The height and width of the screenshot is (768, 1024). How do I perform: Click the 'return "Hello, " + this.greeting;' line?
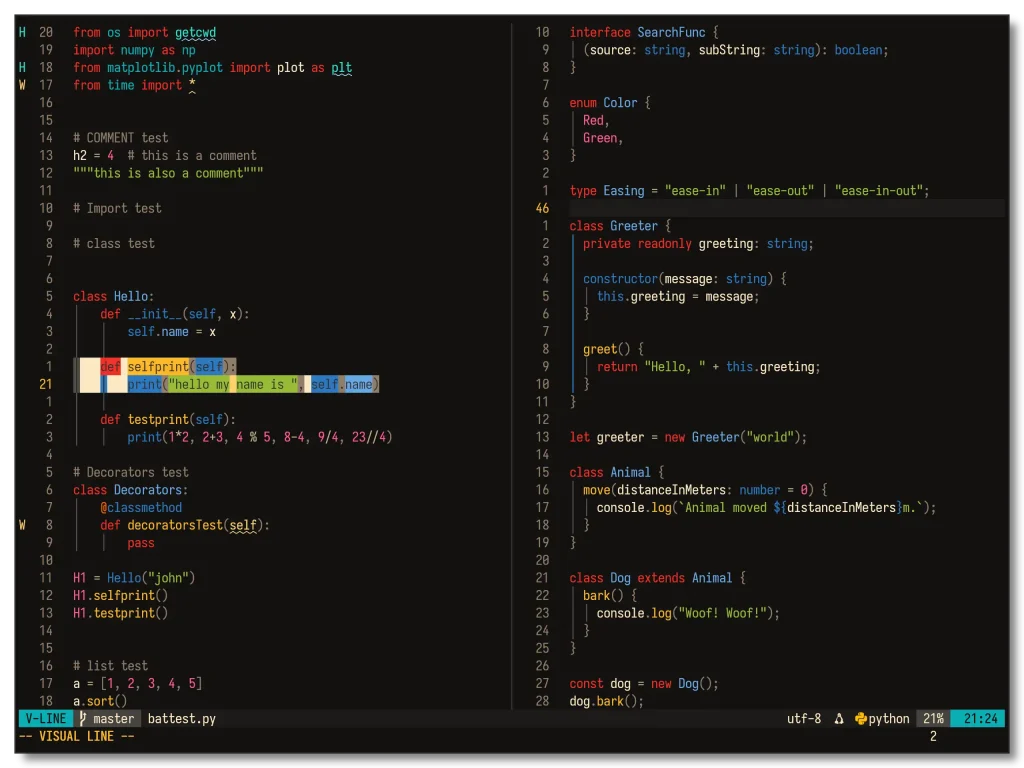pyautogui.click(x=709, y=366)
